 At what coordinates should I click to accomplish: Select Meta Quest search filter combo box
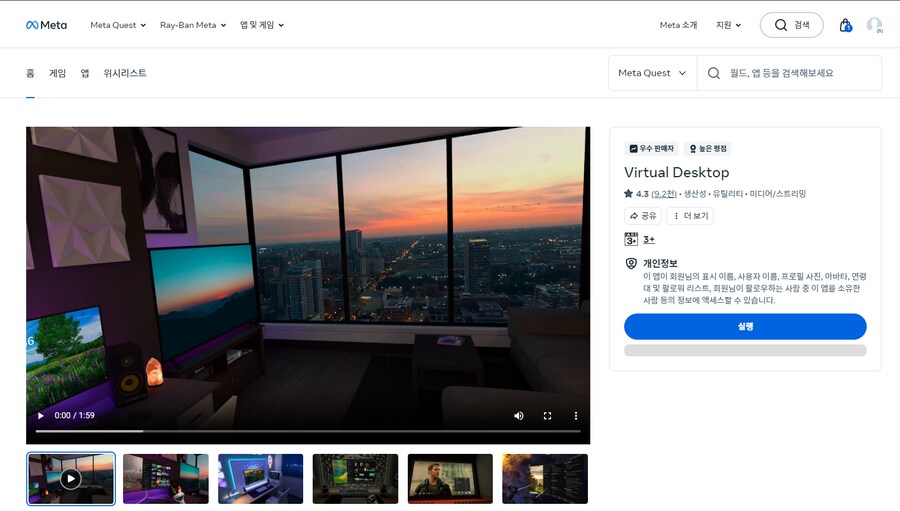pyautogui.click(x=652, y=73)
